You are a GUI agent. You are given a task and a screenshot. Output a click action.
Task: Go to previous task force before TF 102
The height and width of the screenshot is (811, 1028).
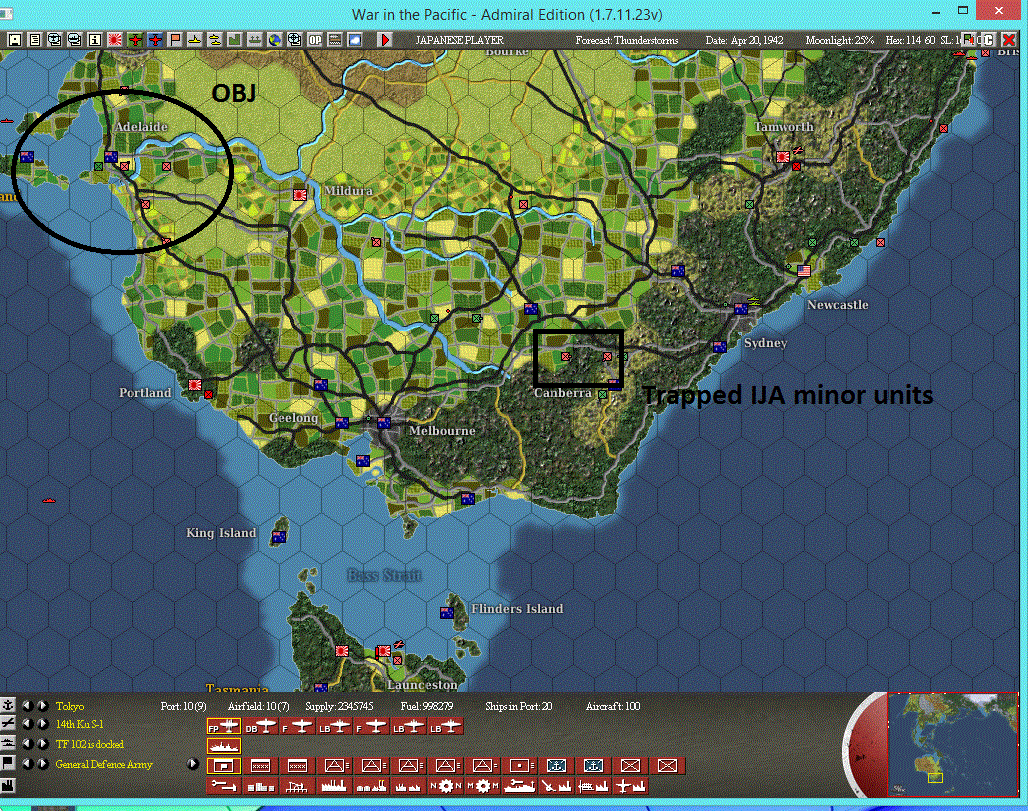[27, 743]
